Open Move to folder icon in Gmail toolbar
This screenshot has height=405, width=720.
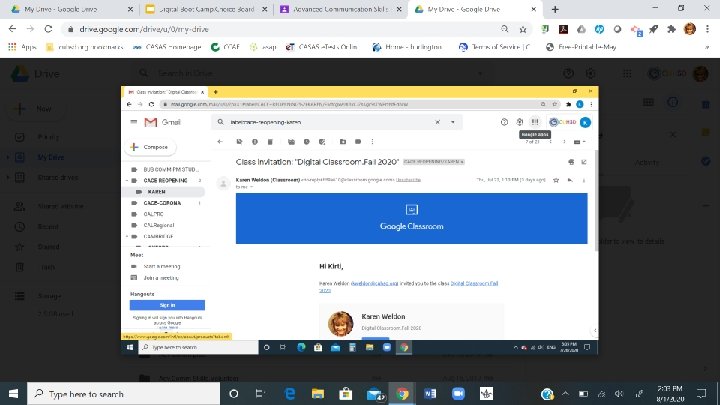click(x=343, y=142)
